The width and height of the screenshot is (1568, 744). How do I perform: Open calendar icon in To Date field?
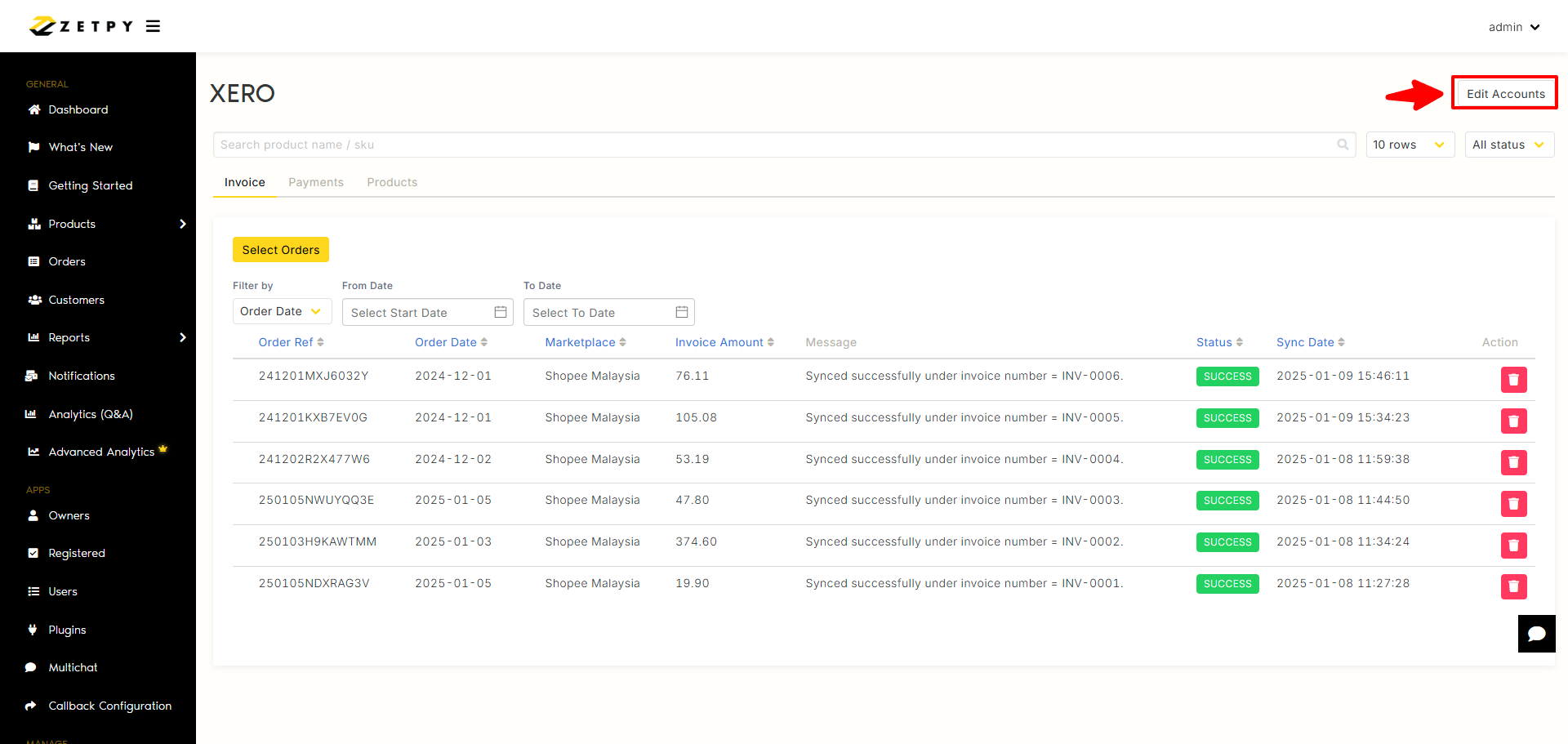coord(682,312)
